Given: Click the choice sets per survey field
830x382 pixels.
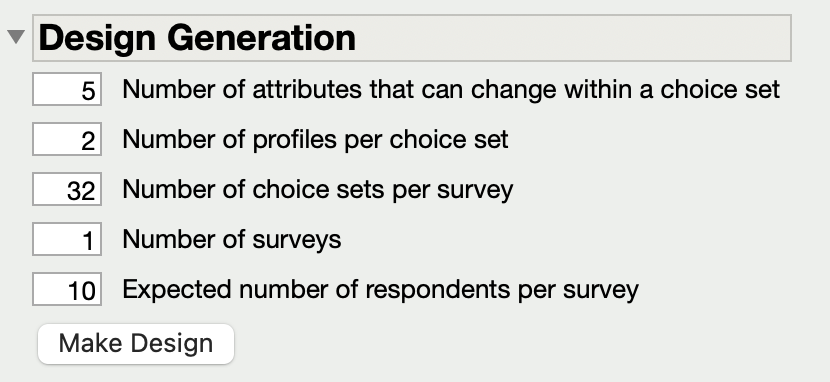Looking at the screenshot, I should point(67,189).
